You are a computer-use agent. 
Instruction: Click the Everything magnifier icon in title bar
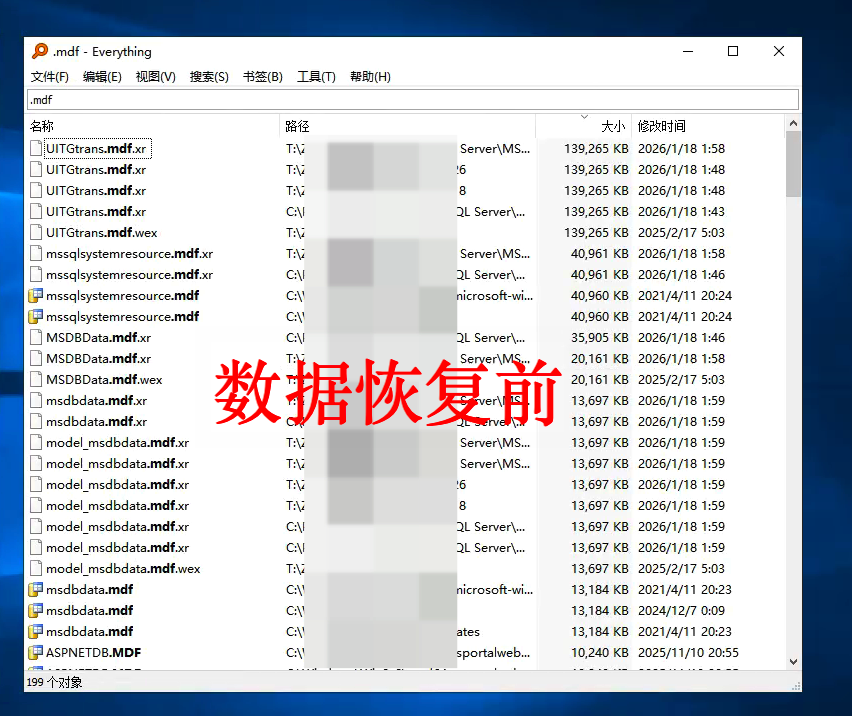tap(40, 51)
